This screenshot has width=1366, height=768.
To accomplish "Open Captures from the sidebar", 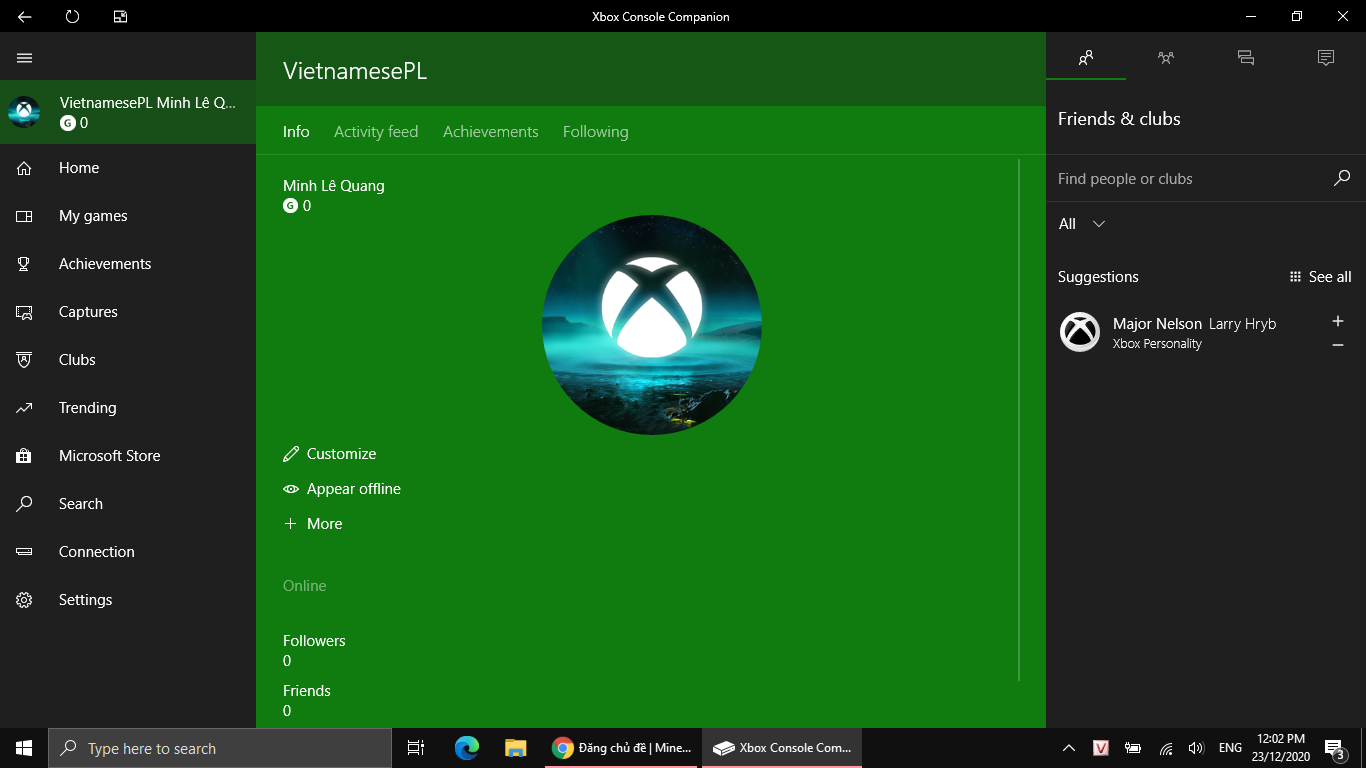I will (88, 312).
